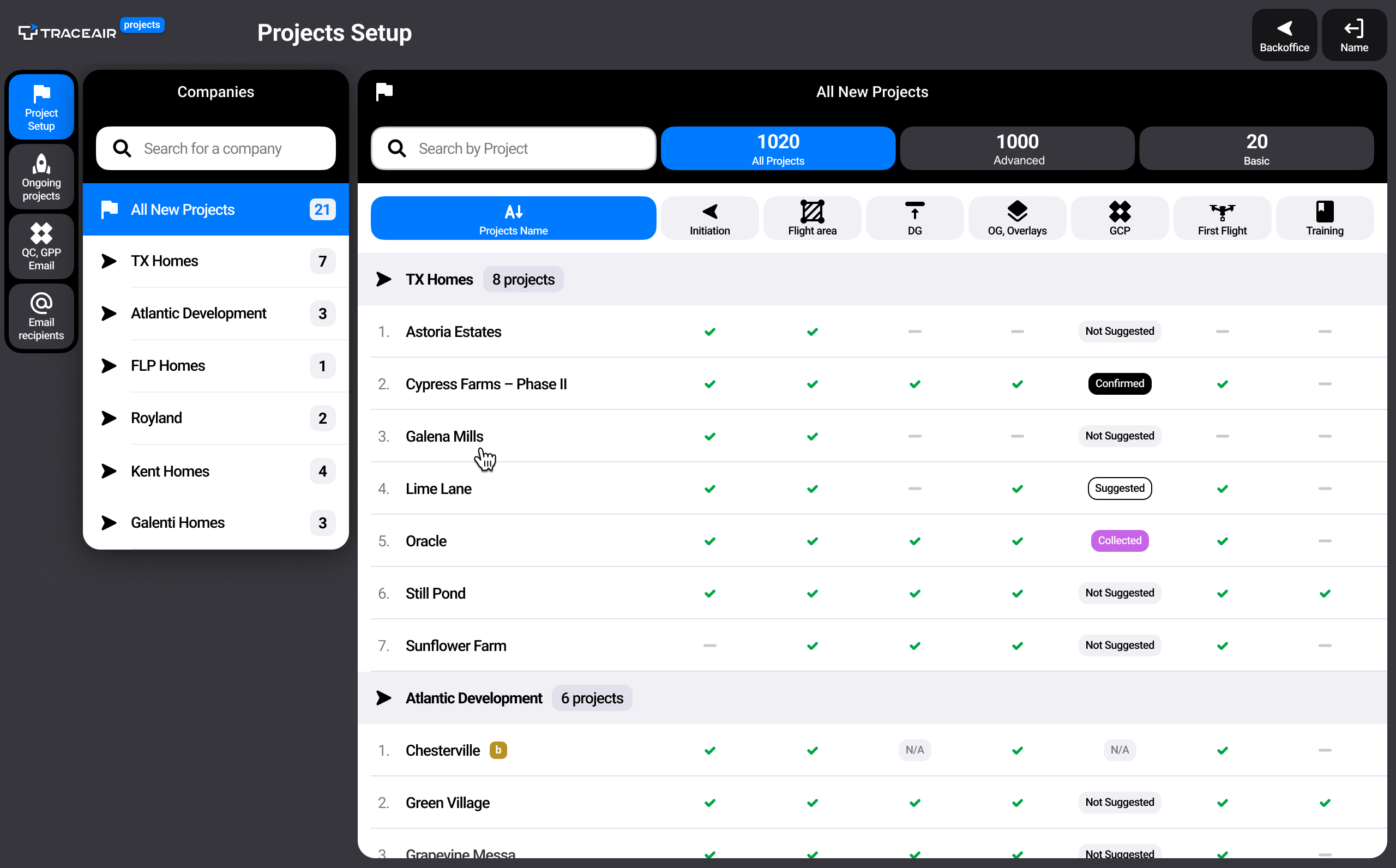
Task: Expand Atlantic Development in the sidebar
Action: [109, 314]
